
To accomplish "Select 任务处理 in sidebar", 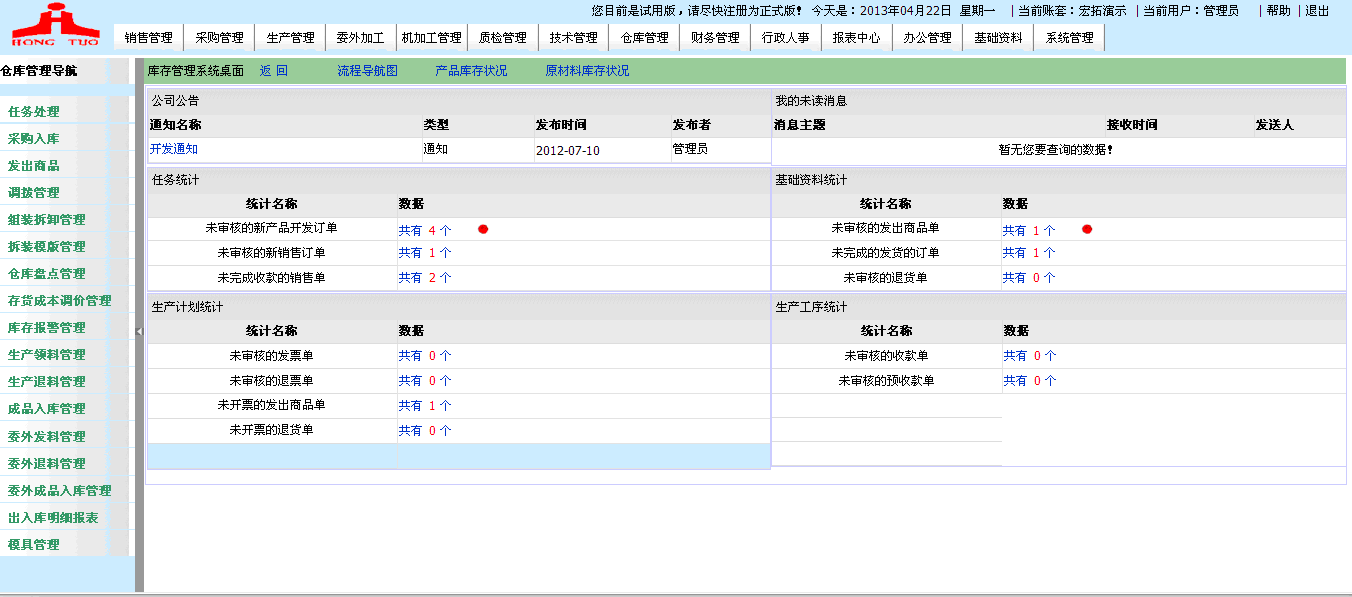I will pos(34,111).
